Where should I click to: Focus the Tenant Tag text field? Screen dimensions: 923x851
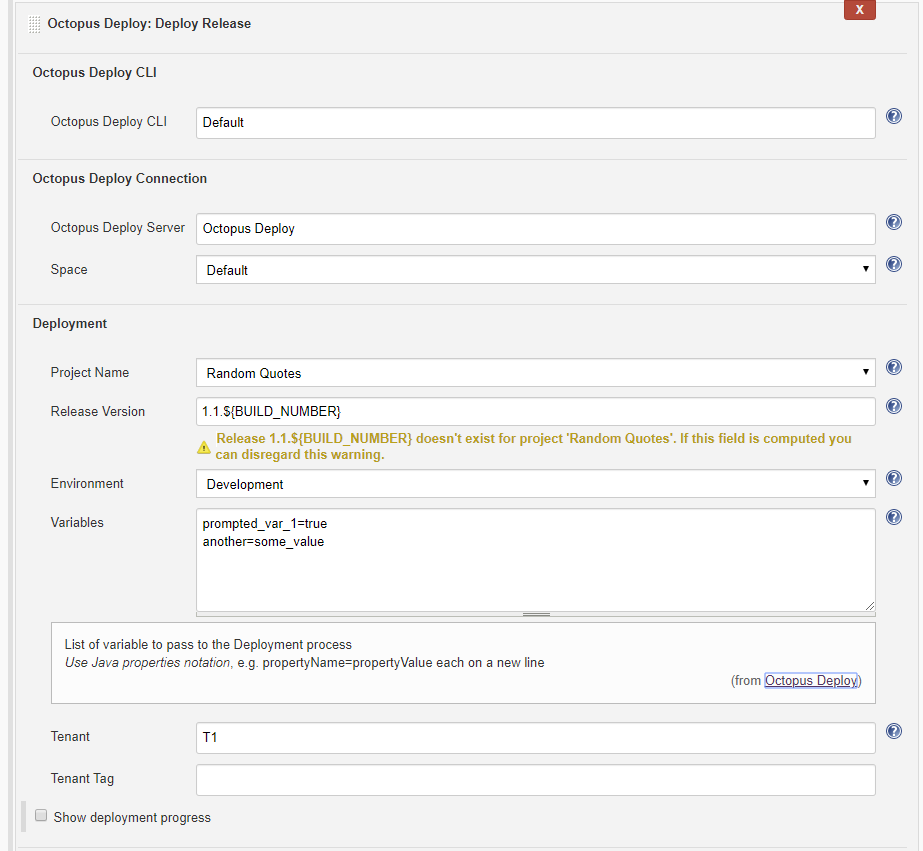(535, 779)
